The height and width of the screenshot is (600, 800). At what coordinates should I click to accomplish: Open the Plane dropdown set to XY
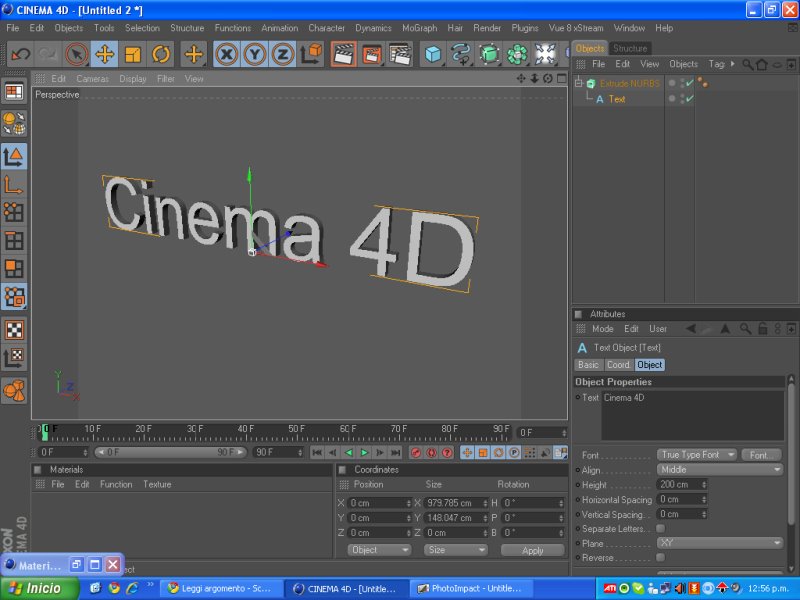[x=719, y=543]
